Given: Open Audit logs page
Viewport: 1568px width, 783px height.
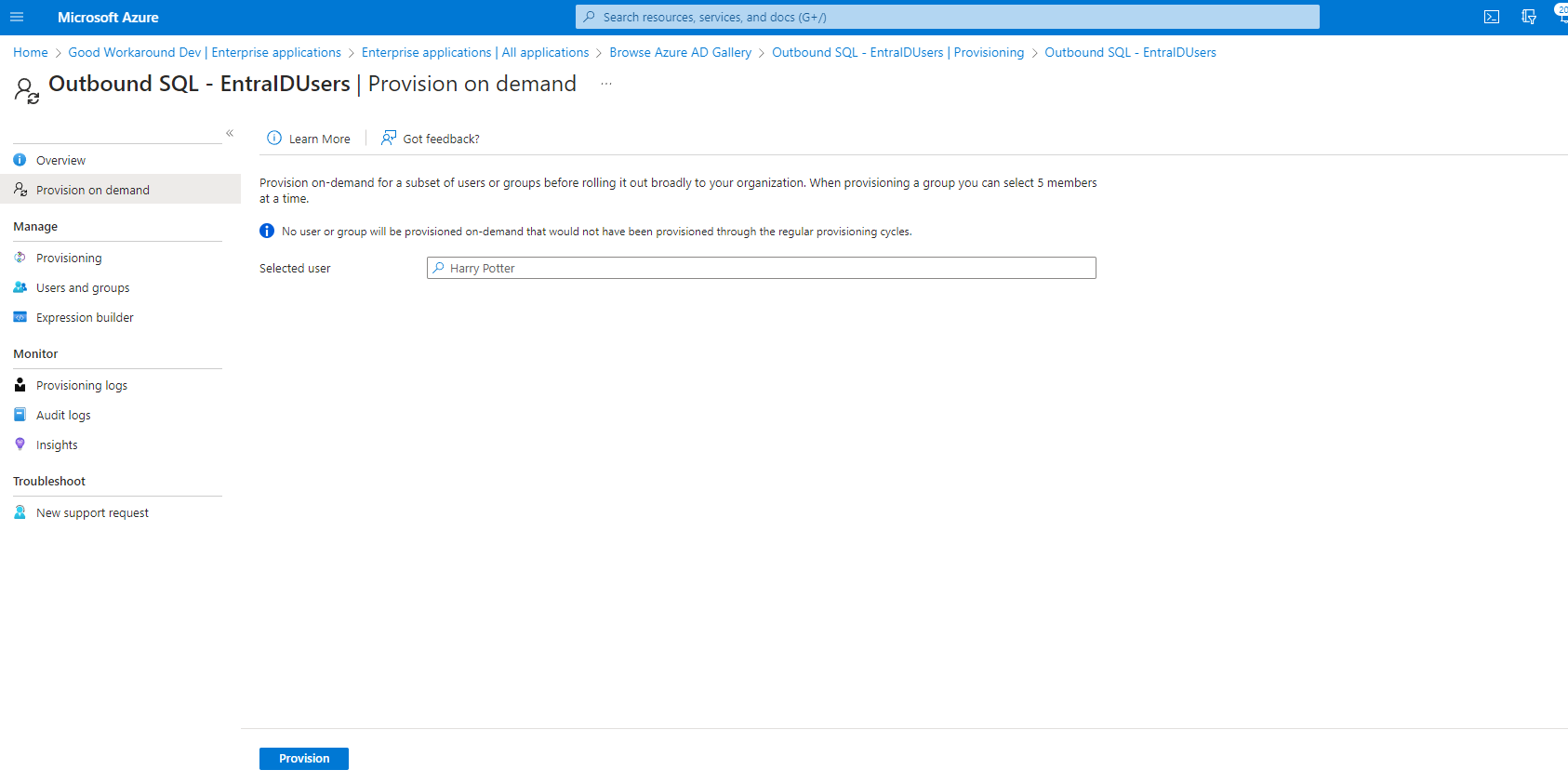Looking at the screenshot, I should pyautogui.click(x=63, y=415).
